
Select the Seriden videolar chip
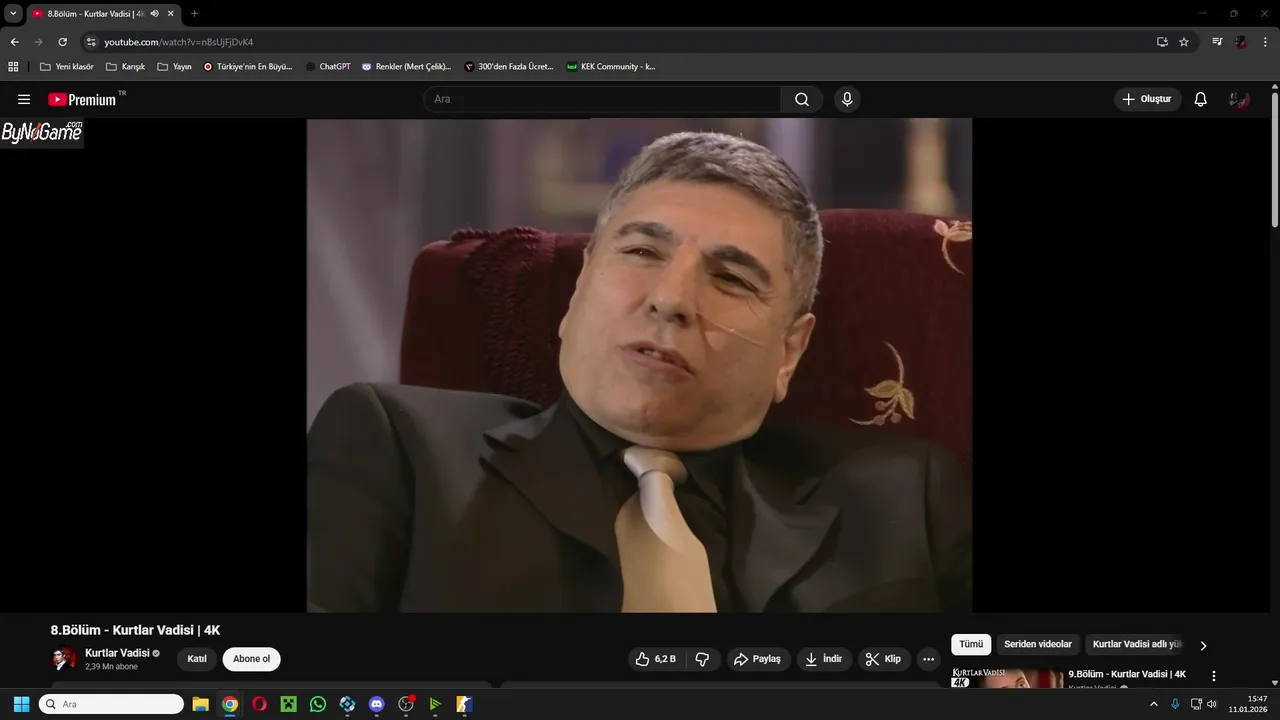pyautogui.click(x=1038, y=645)
